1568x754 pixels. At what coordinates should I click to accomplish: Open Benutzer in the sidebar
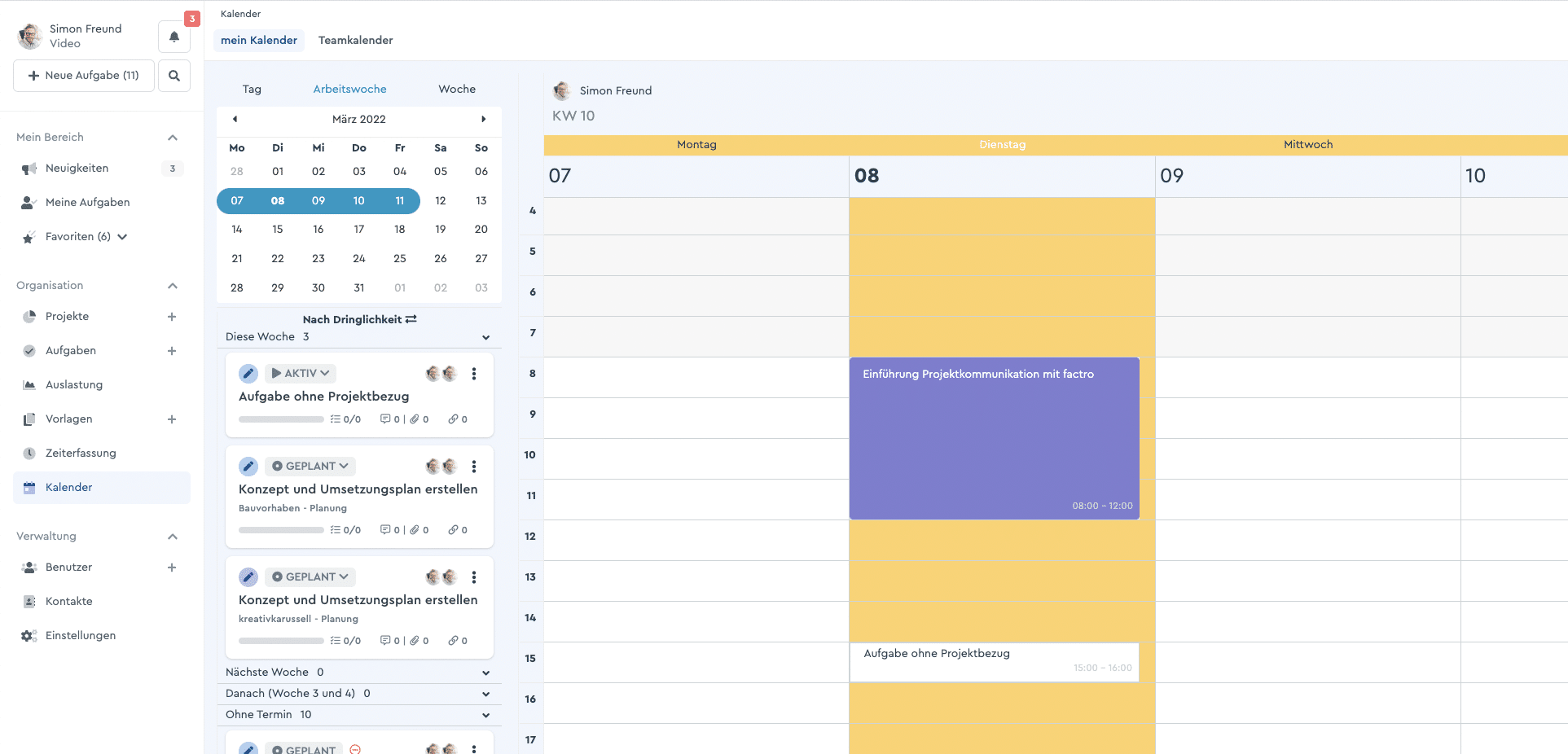[x=68, y=567]
